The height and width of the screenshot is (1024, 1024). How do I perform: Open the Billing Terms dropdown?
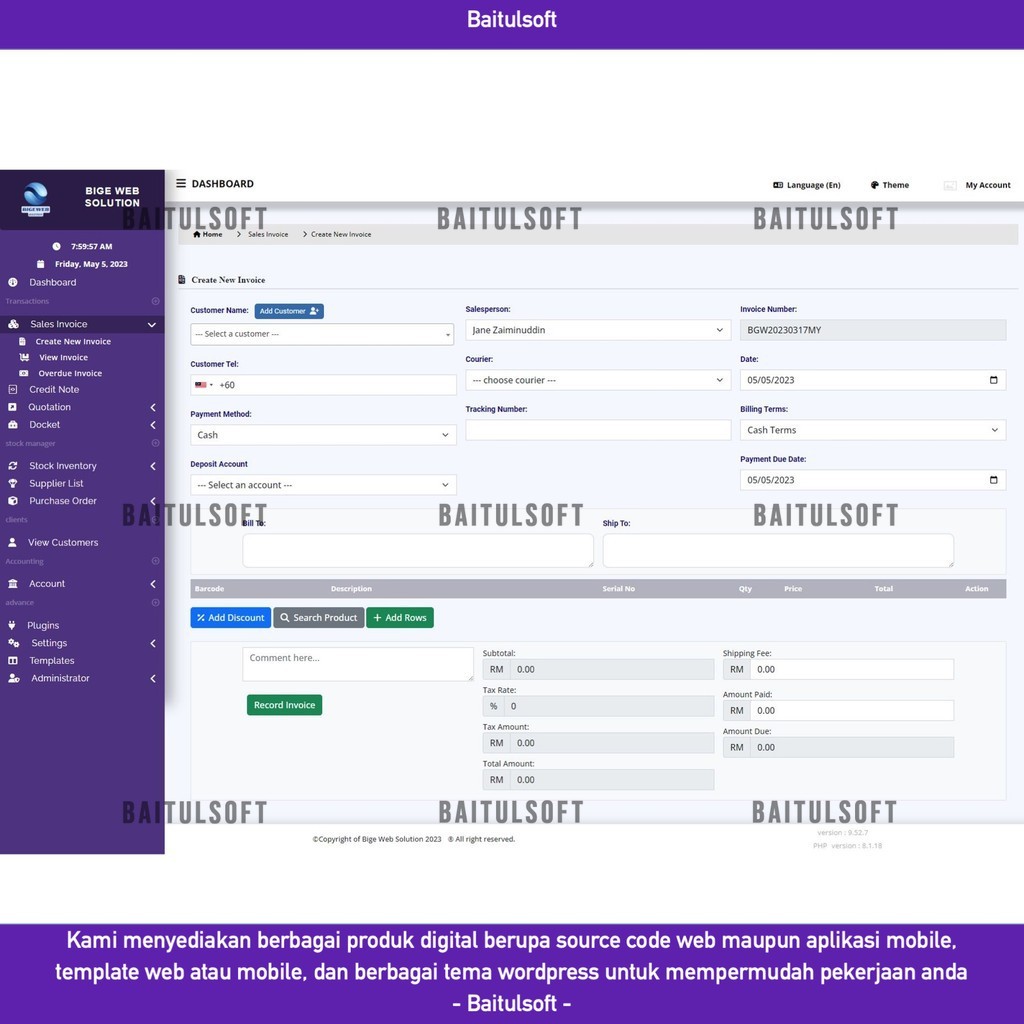872,430
